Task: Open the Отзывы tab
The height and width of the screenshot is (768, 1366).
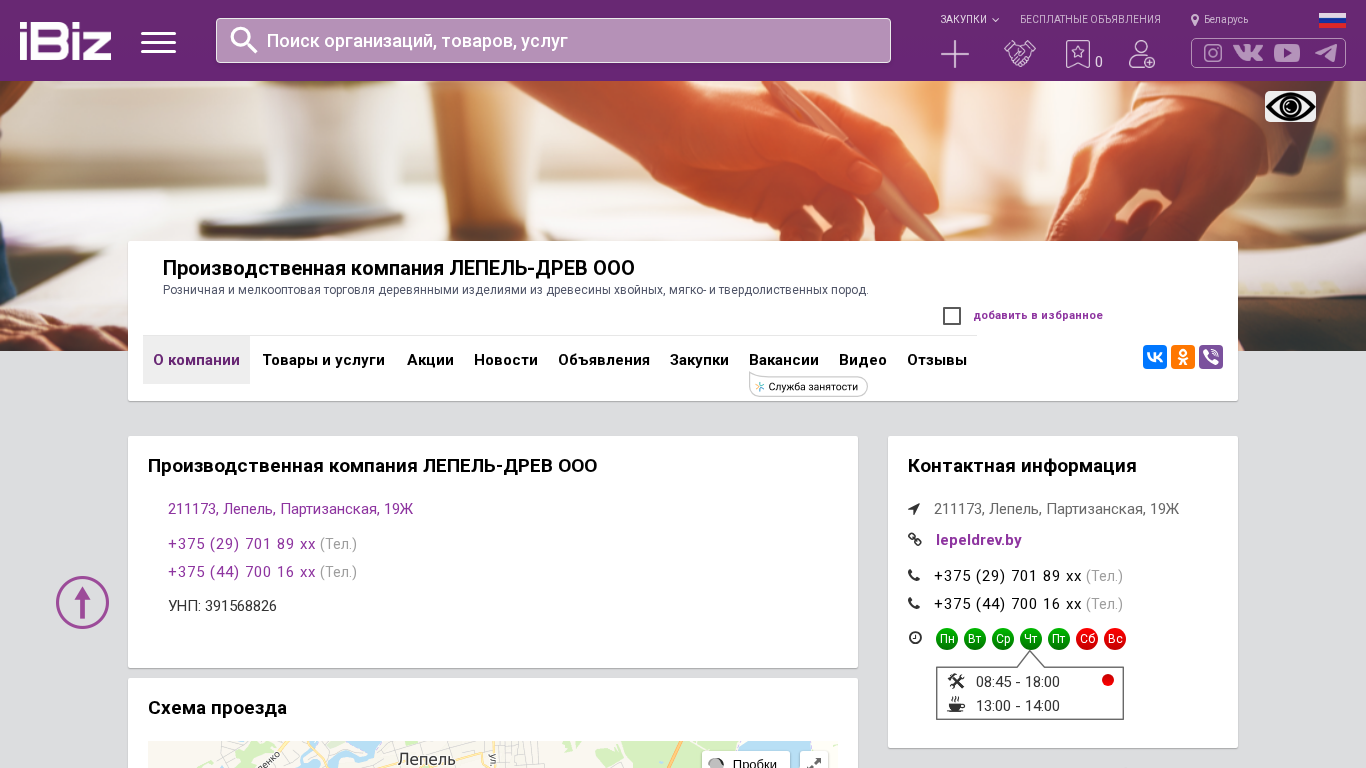Action: point(936,360)
